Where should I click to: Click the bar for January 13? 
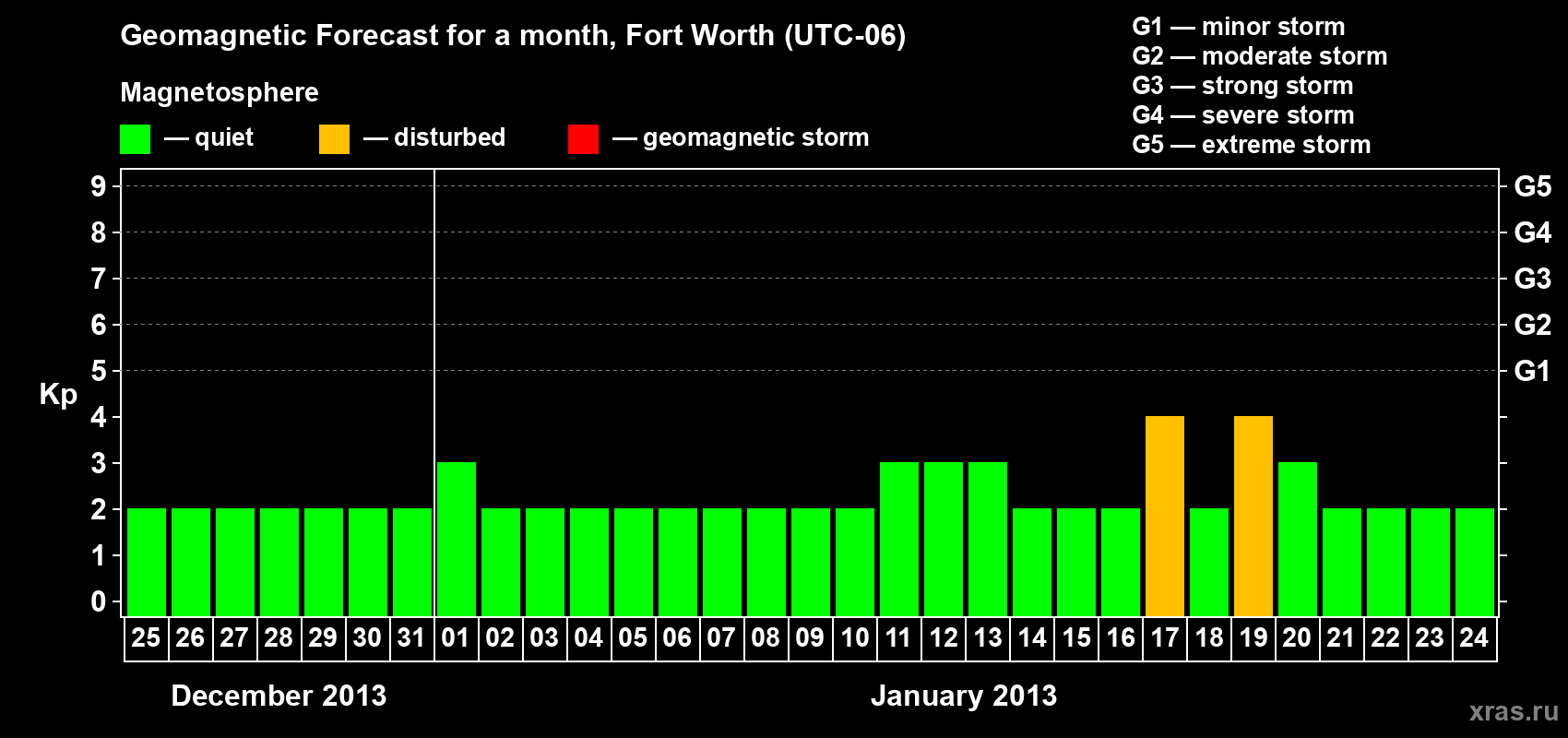[x=988, y=539]
